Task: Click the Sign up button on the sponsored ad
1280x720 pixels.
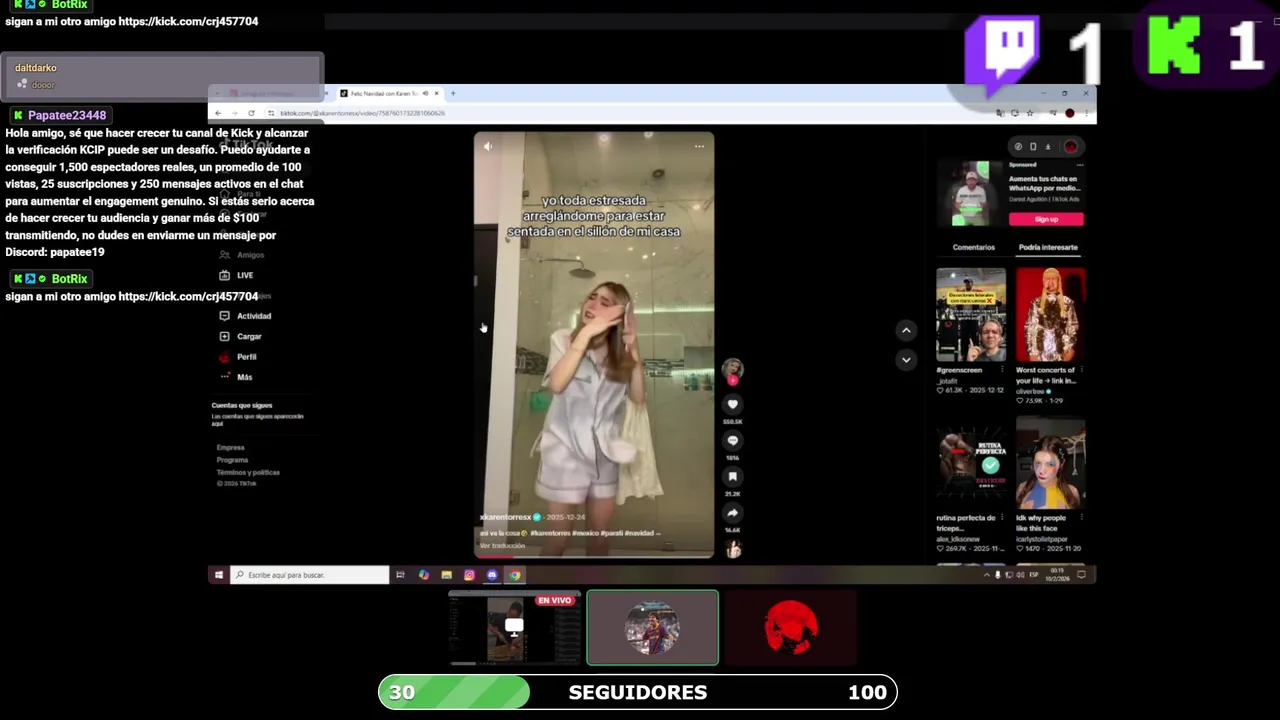Action: (x=1046, y=219)
